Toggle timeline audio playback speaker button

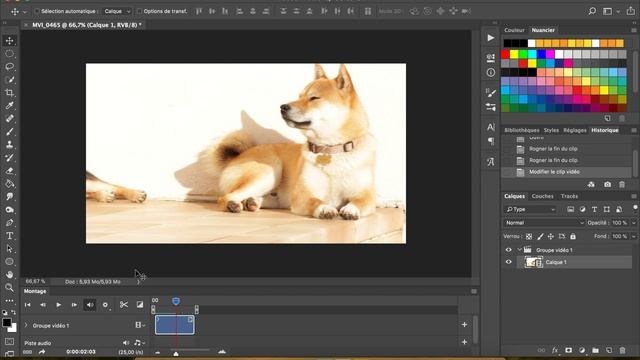(x=90, y=304)
